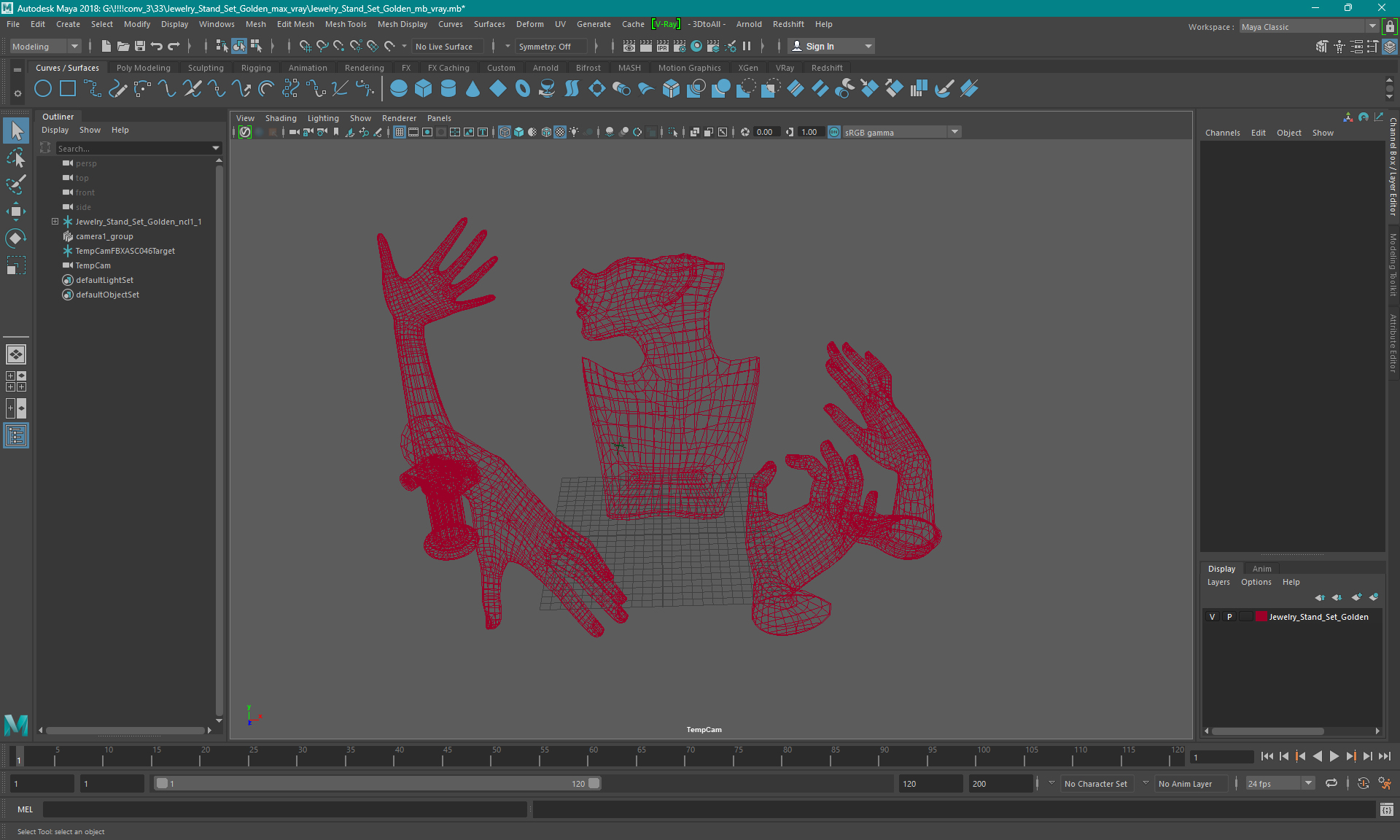Open the 24 fps frame rate dropdown
The image size is (1400, 840).
pos(1280,783)
